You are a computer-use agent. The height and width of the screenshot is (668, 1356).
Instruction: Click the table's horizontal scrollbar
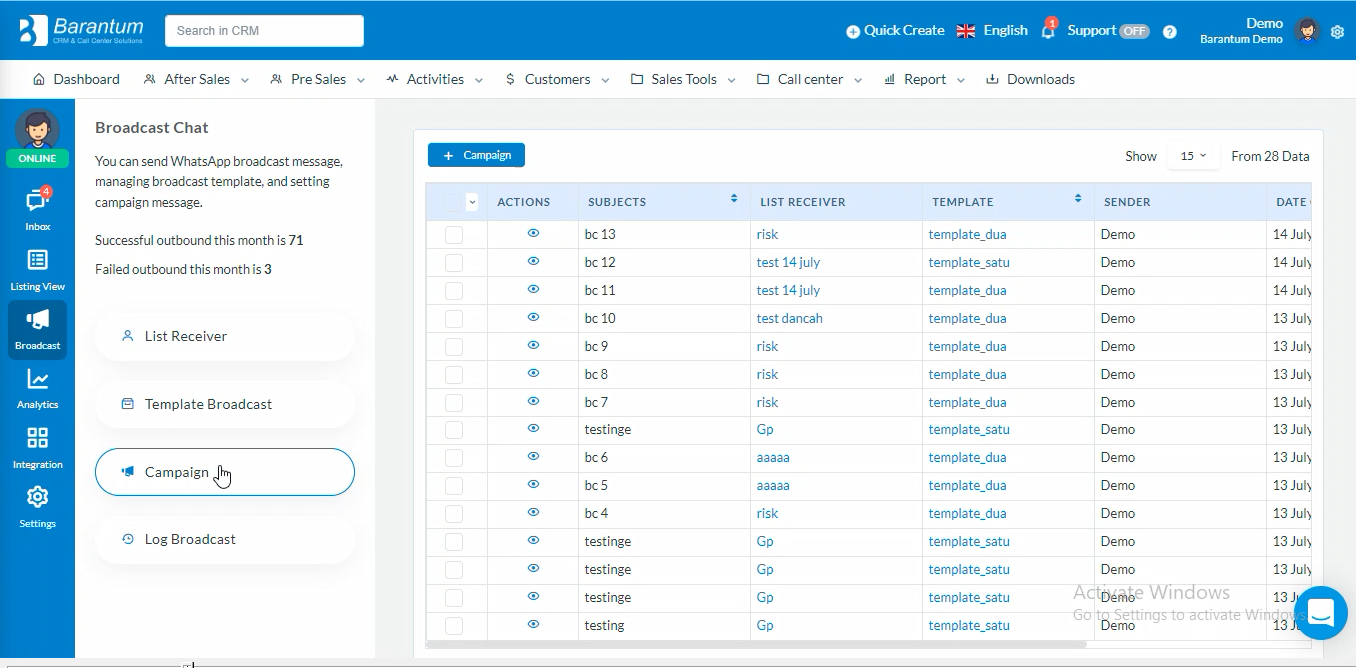pos(756,645)
